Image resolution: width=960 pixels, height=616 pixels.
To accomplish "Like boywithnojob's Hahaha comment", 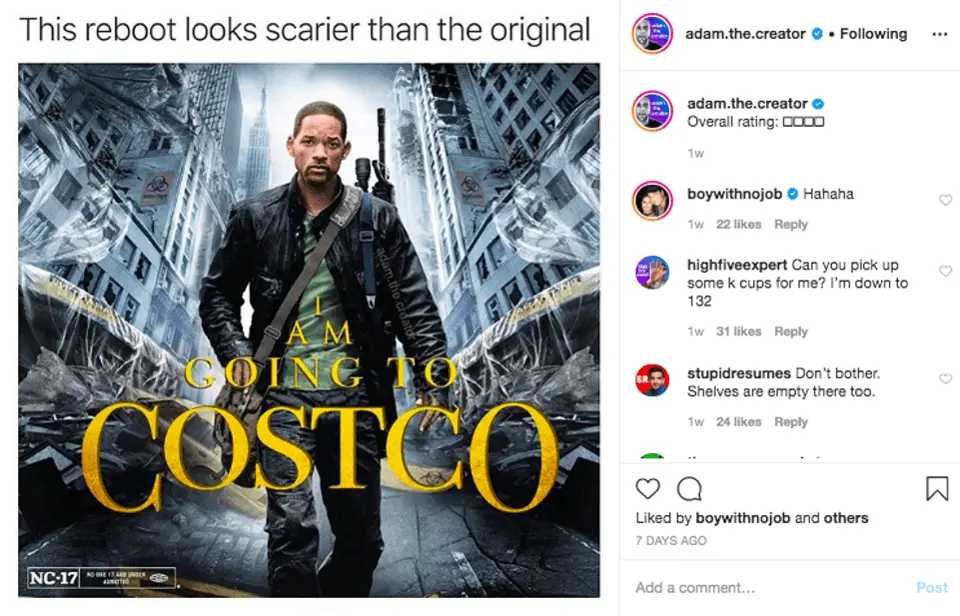I will 945,201.
